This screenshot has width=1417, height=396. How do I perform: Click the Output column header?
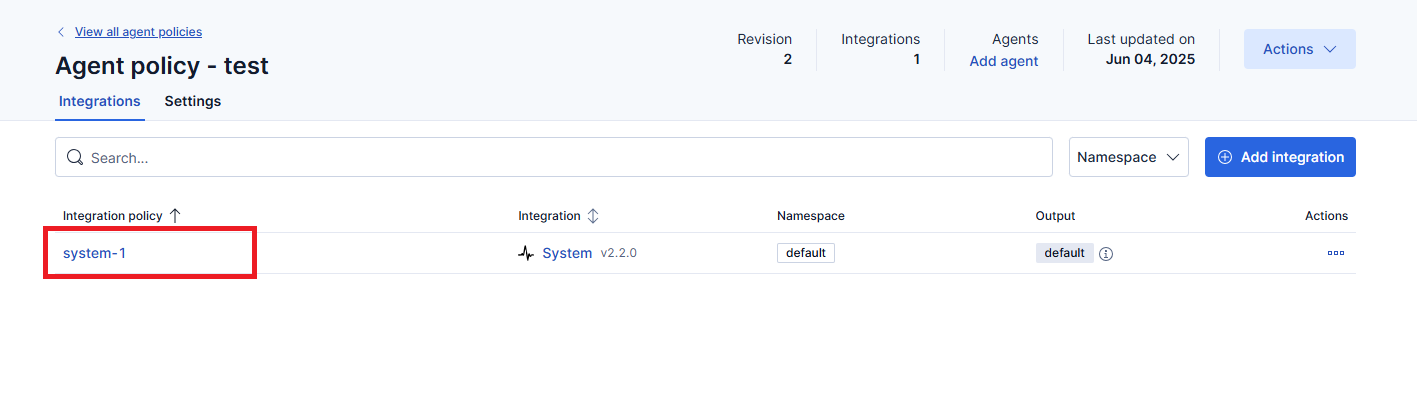pos(1056,216)
